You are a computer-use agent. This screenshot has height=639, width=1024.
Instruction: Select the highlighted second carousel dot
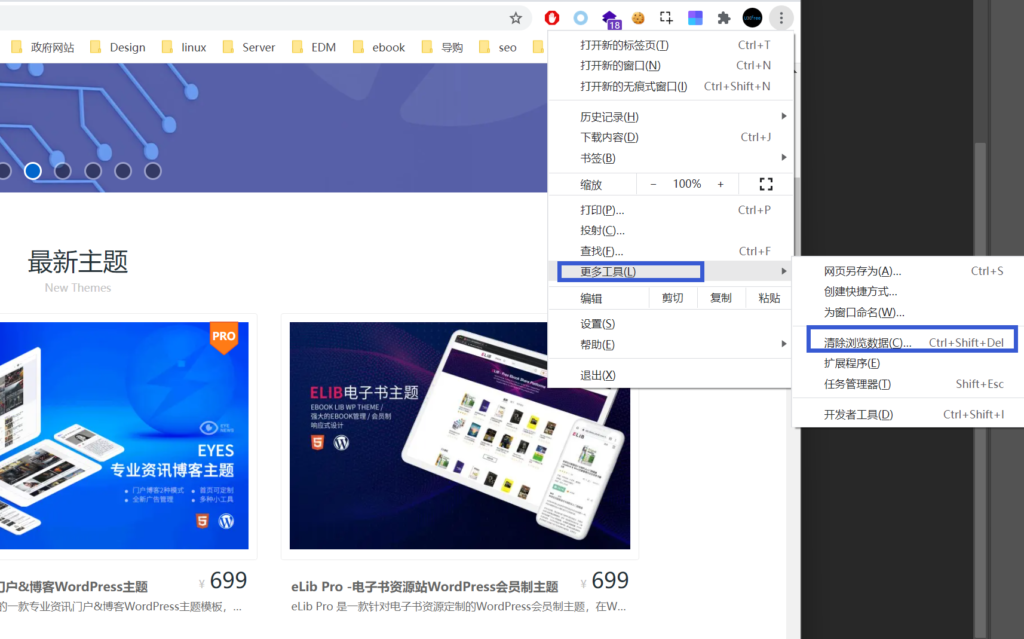point(33,171)
